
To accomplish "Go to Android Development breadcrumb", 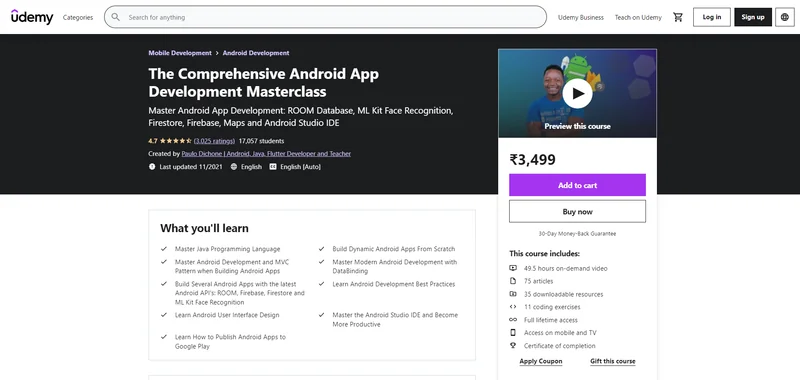I will tap(256, 53).
